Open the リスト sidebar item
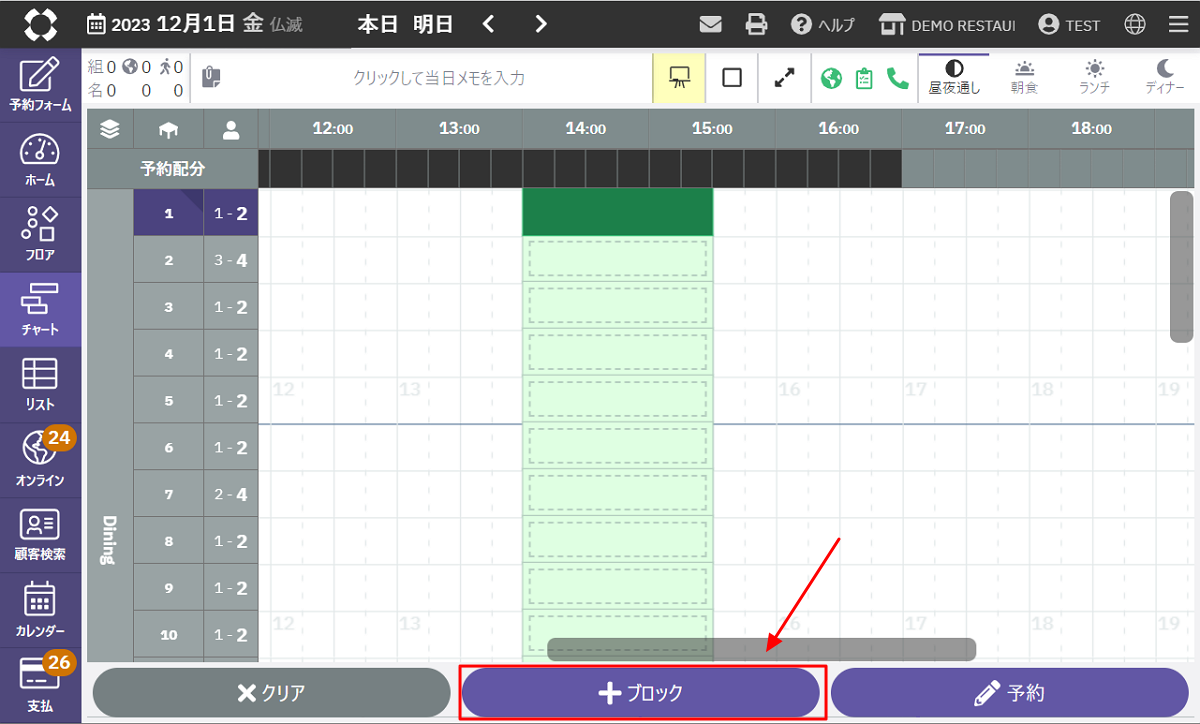Image resolution: width=1200 pixels, height=724 pixels. 40,385
